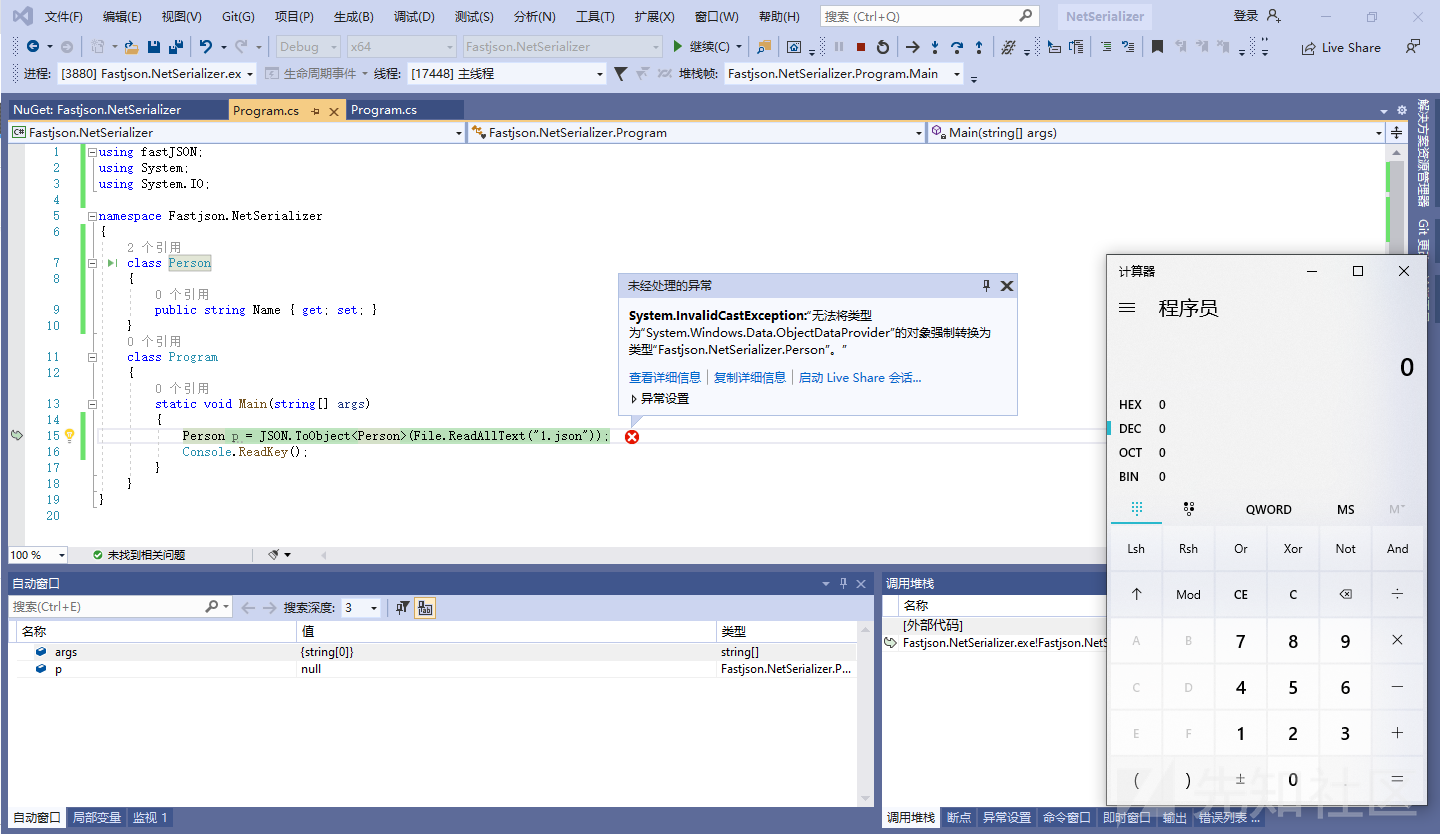Open the 调试(D) debug menu
Image resolution: width=1440 pixels, height=834 pixels.
pyautogui.click(x=414, y=17)
